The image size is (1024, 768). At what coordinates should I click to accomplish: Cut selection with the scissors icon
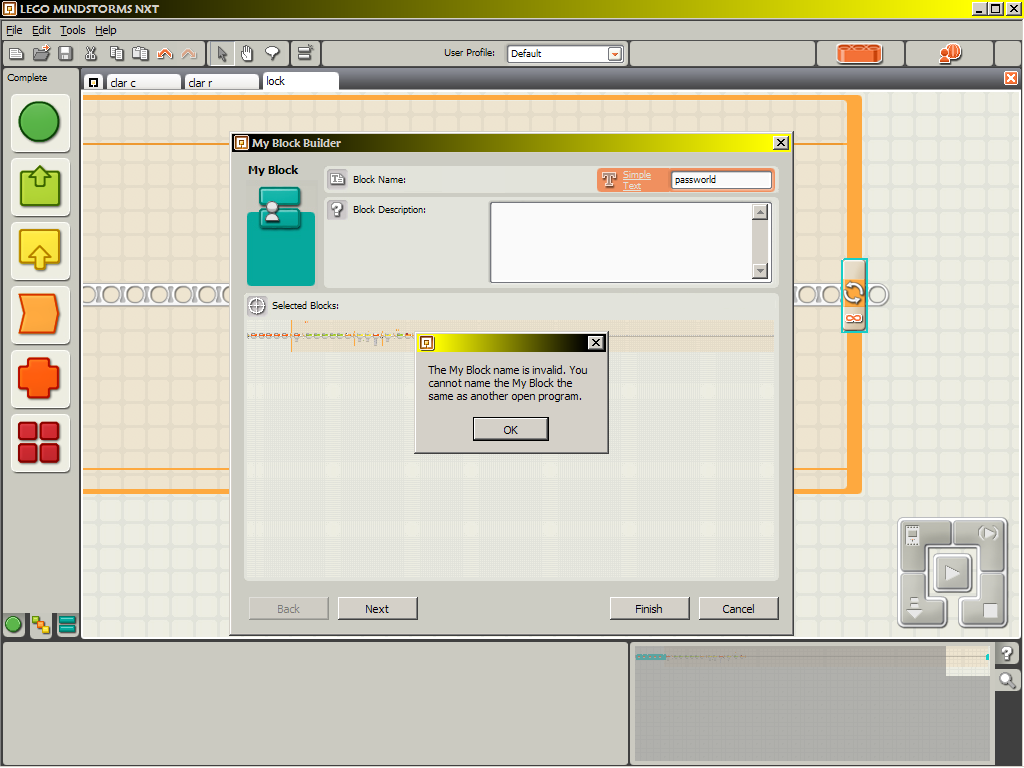(x=91, y=54)
